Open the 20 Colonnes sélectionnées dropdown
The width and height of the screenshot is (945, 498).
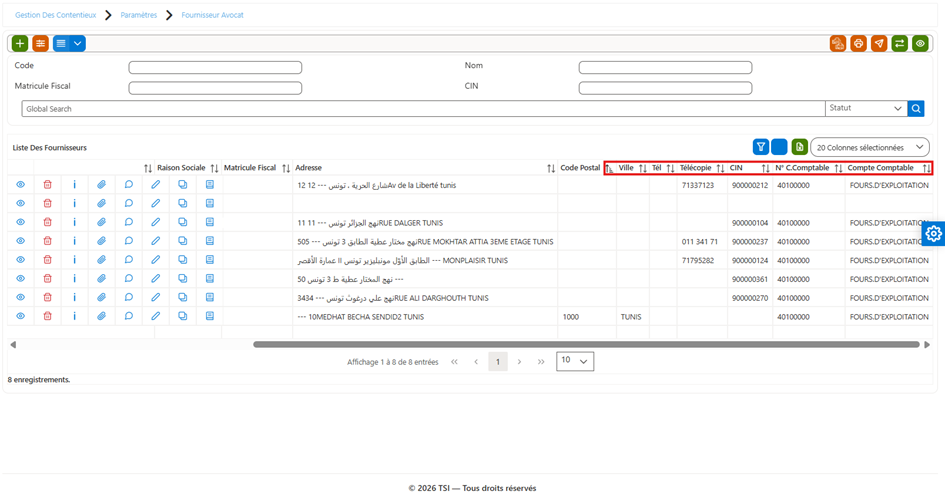[870, 147]
